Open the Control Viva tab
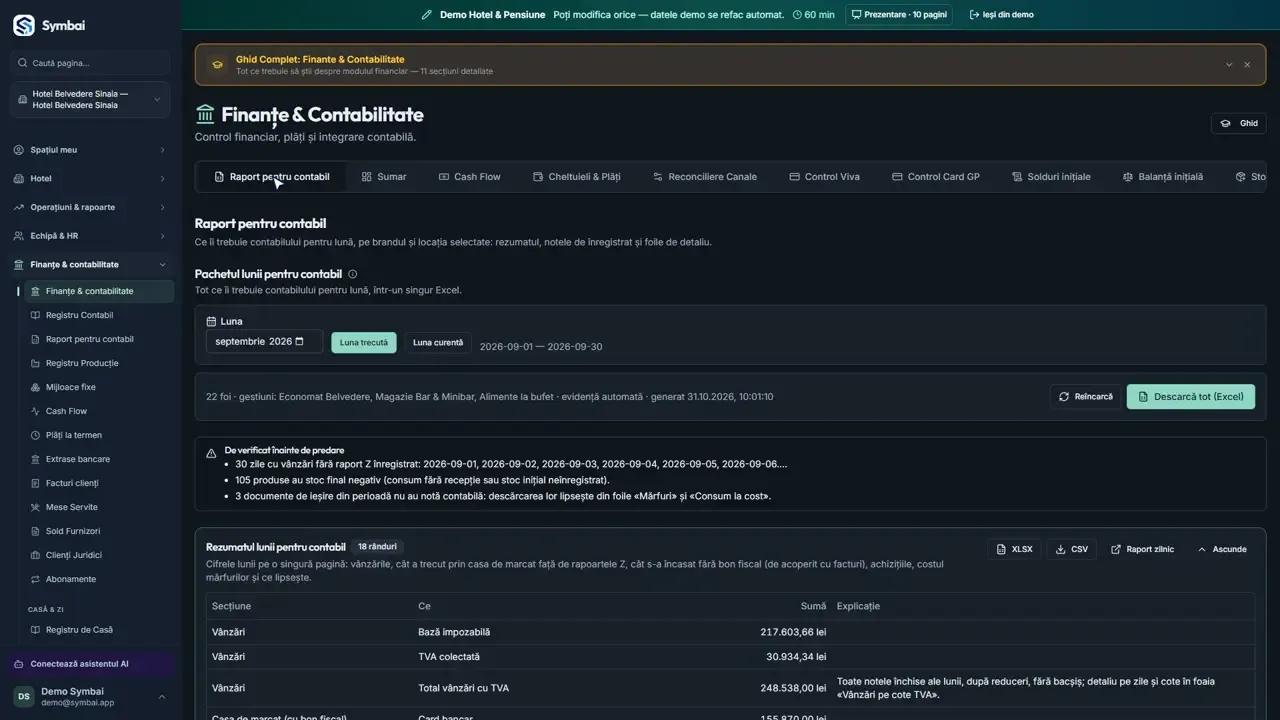 (825, 177)
